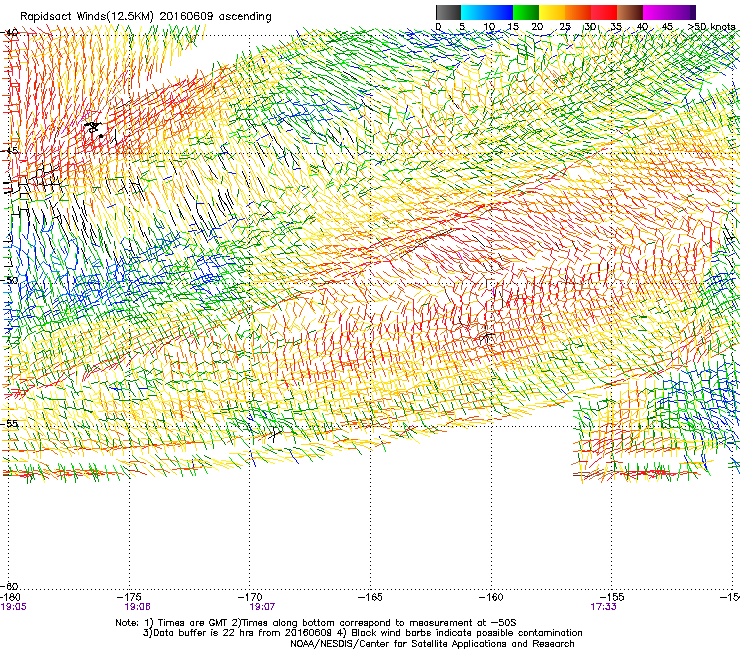Click the purple time stamp 19:06
Viewport: 740px width, 650px height.
137,607
